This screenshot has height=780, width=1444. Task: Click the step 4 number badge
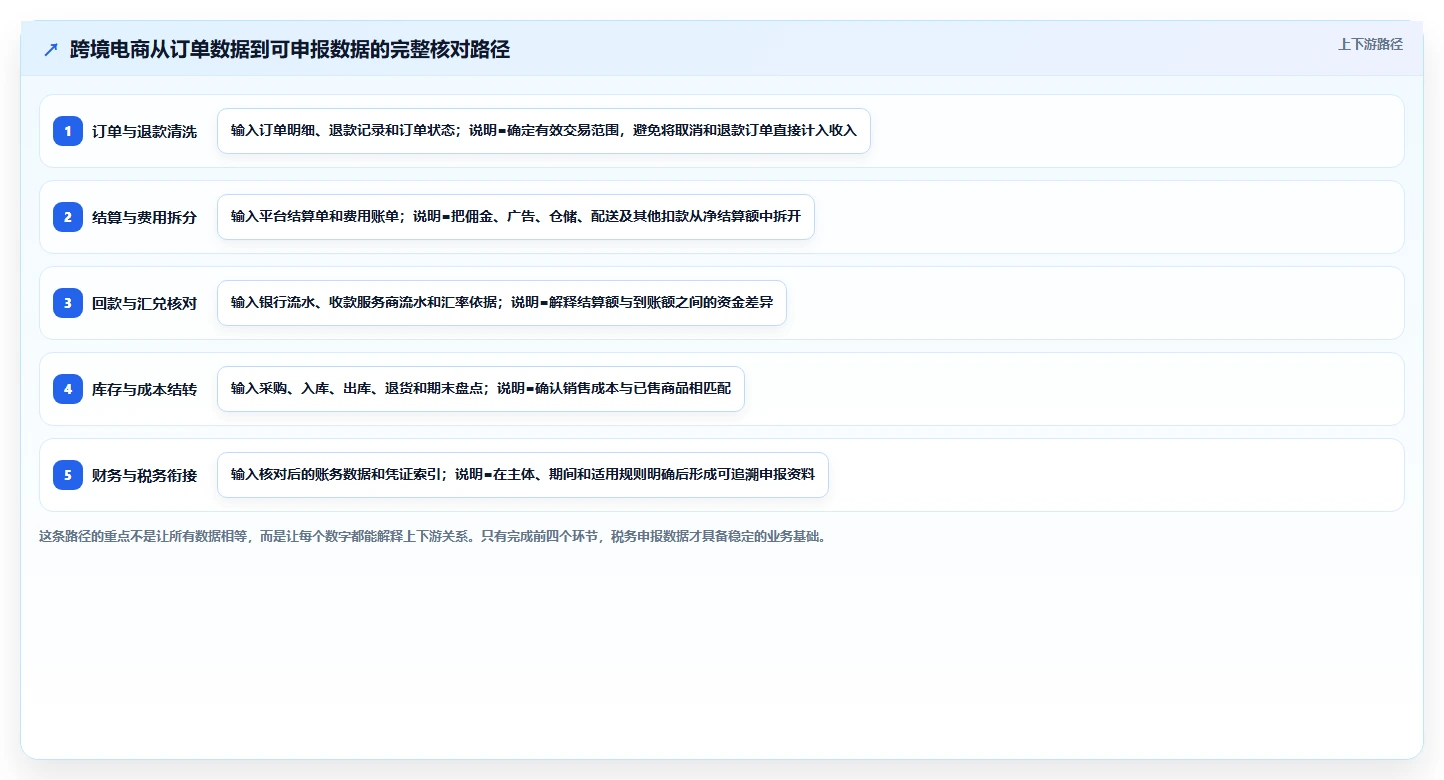click(x=68, y=389)
